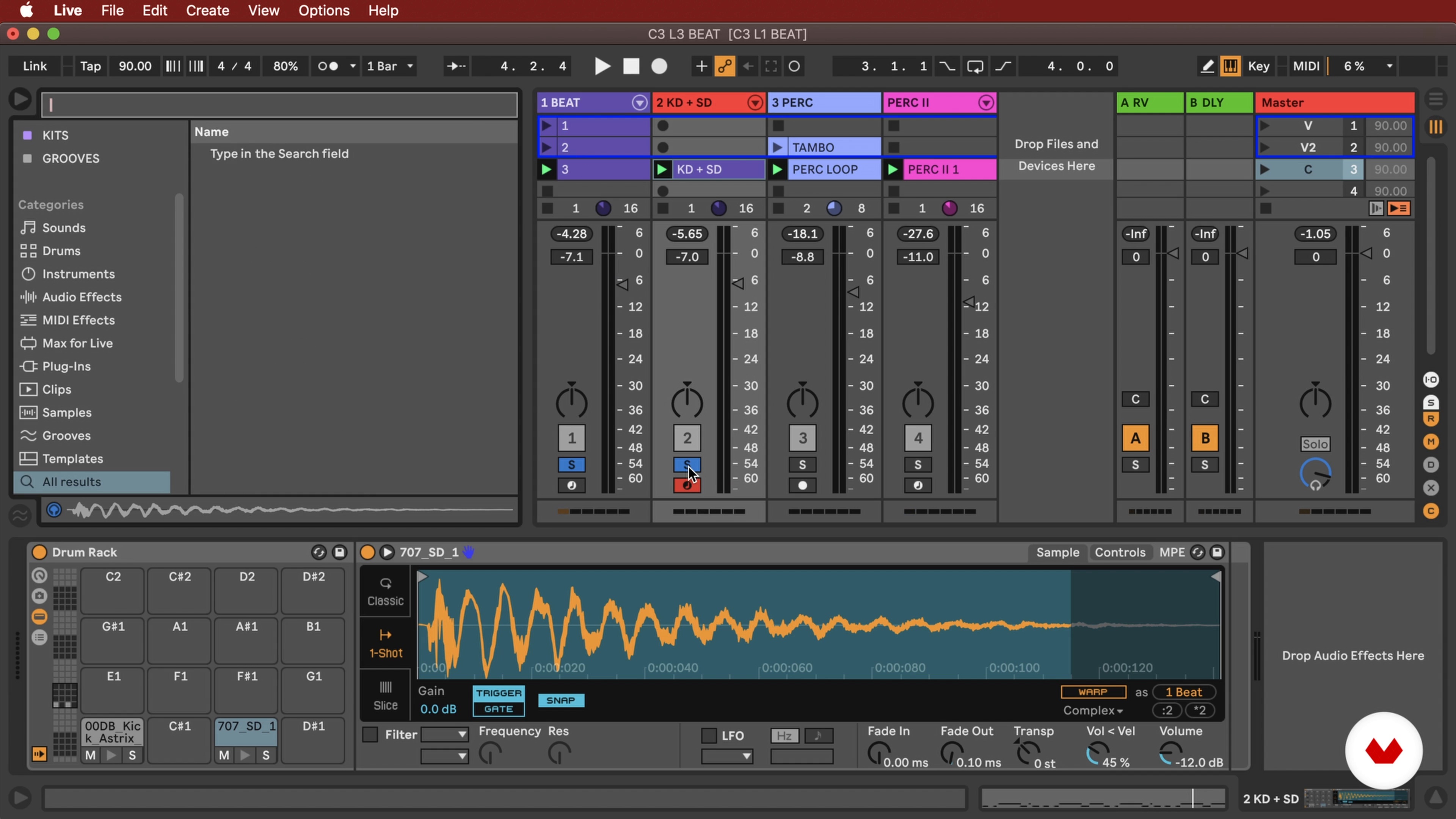Image resolution: width=1456 pixels, height=819 pixels.
Task: Click the Session Record circle button
Action: pos(794,66)
